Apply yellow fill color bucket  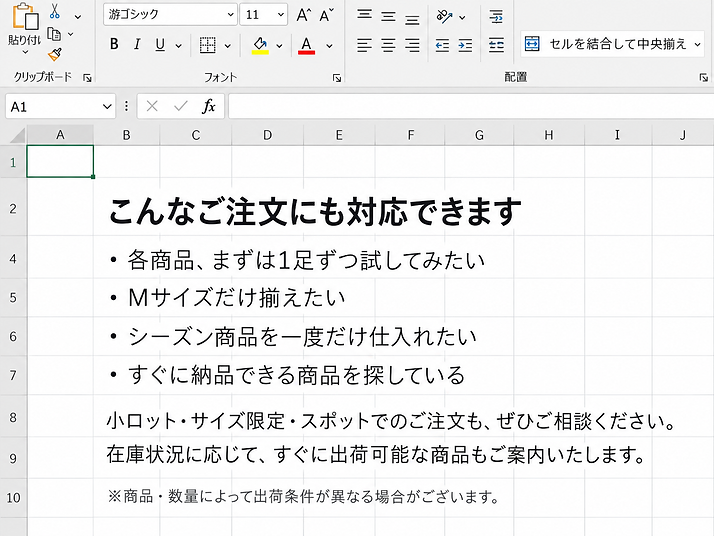pyautogui.click(x=260, y=45)
